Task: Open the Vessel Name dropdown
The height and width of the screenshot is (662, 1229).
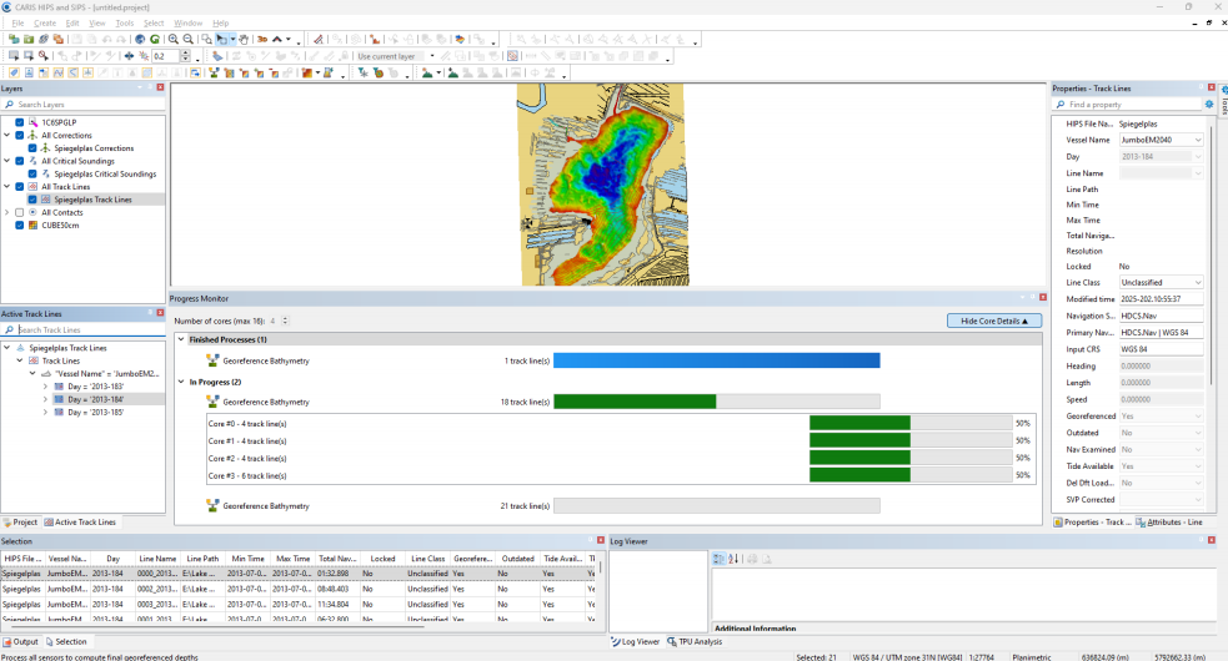Action: (1198, 140)
